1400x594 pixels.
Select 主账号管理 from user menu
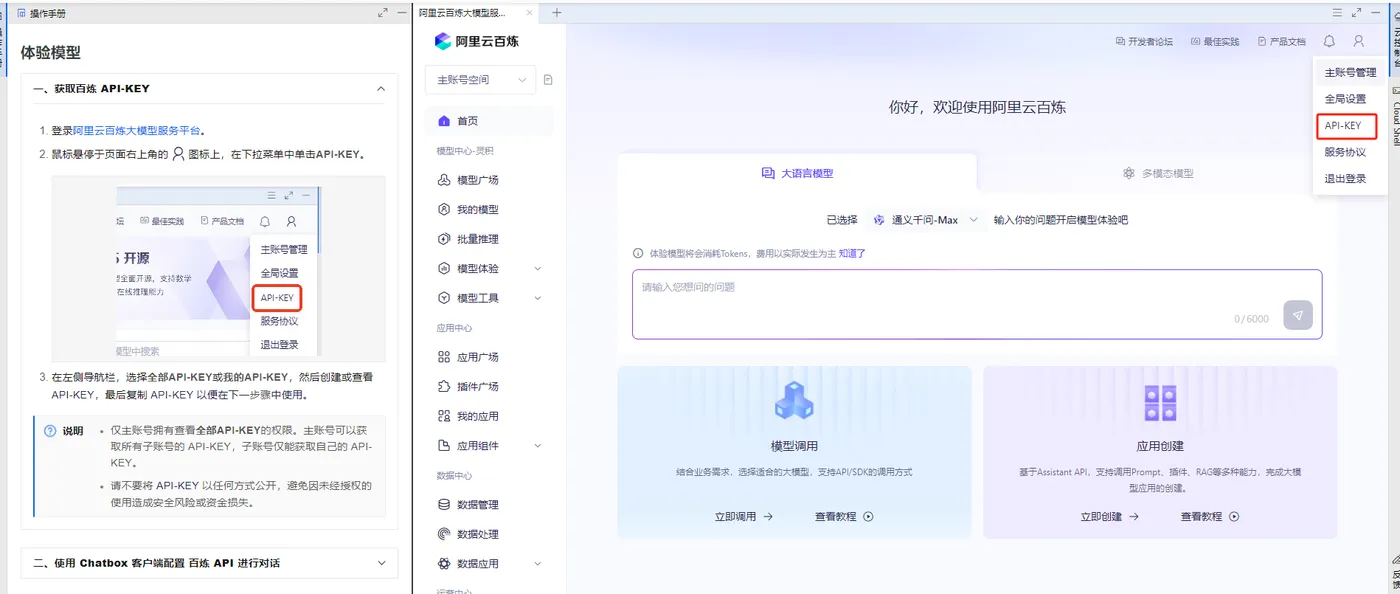click(1350, 73)
